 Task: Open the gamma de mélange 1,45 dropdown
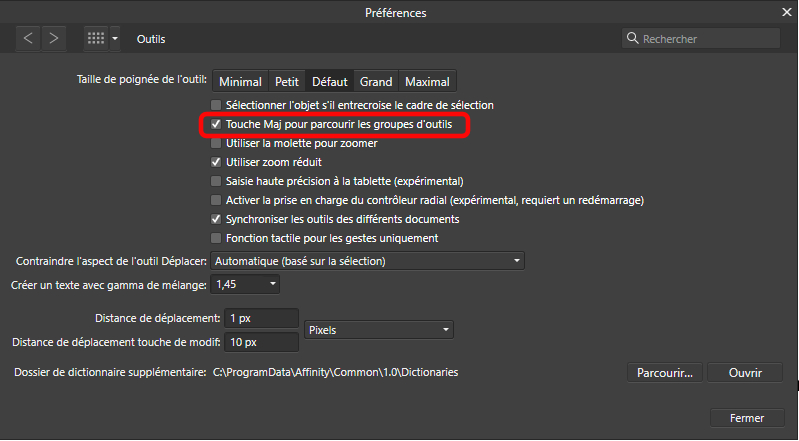coord(245,284)
